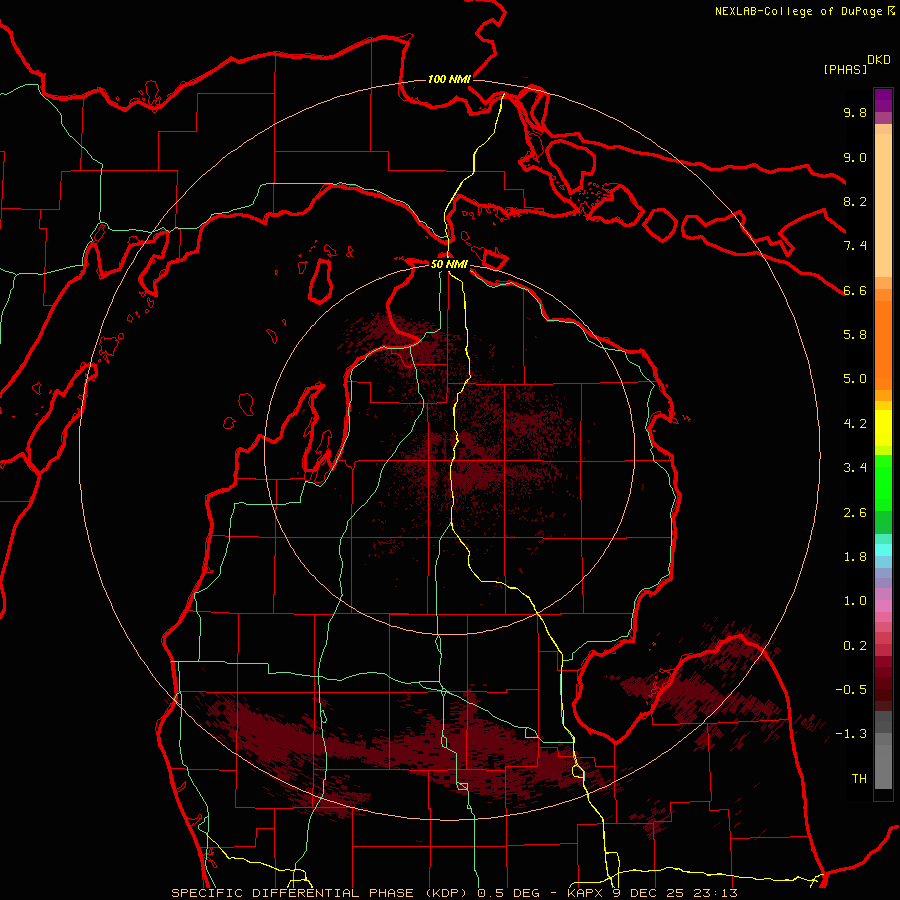Pick the purple top band on color bar

pos(883,100)
